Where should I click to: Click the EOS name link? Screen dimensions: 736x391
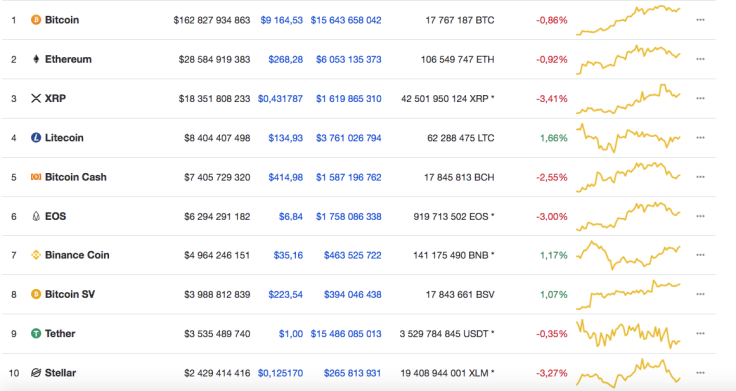point(55,216)
